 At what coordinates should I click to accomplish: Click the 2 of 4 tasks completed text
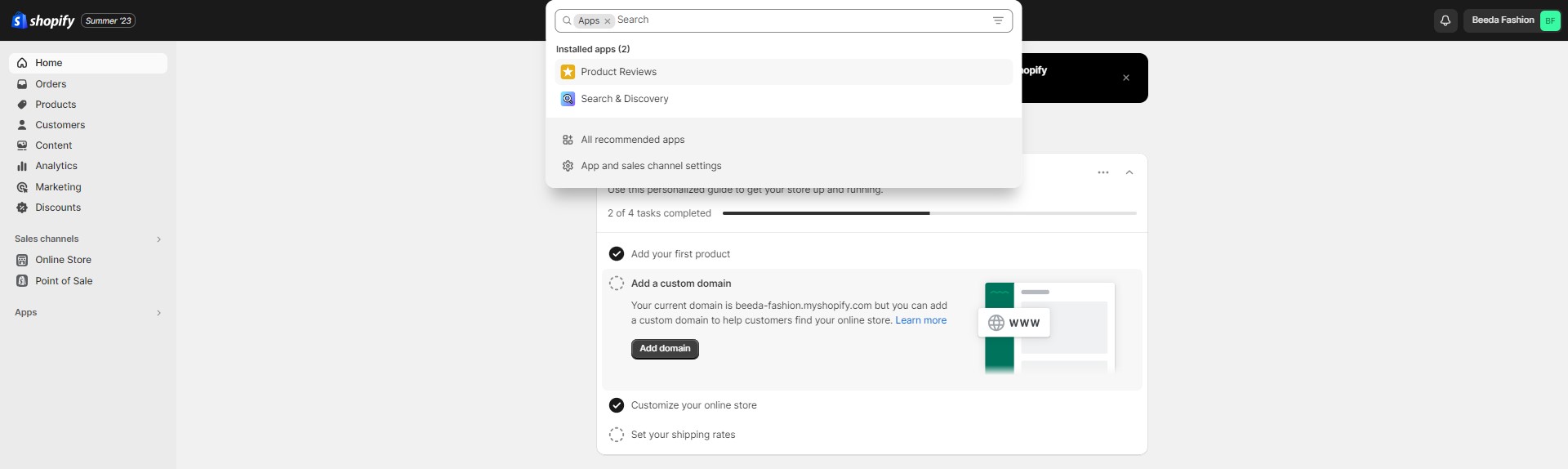(659, 213)
